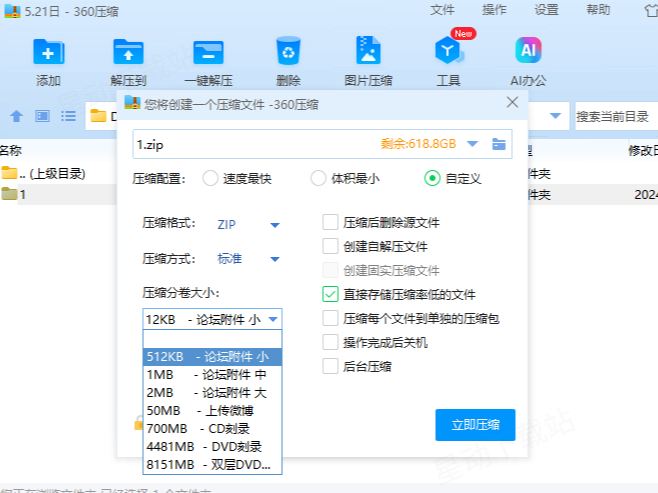Click the skin shirt icon in title bar

(x=651, y=10)
